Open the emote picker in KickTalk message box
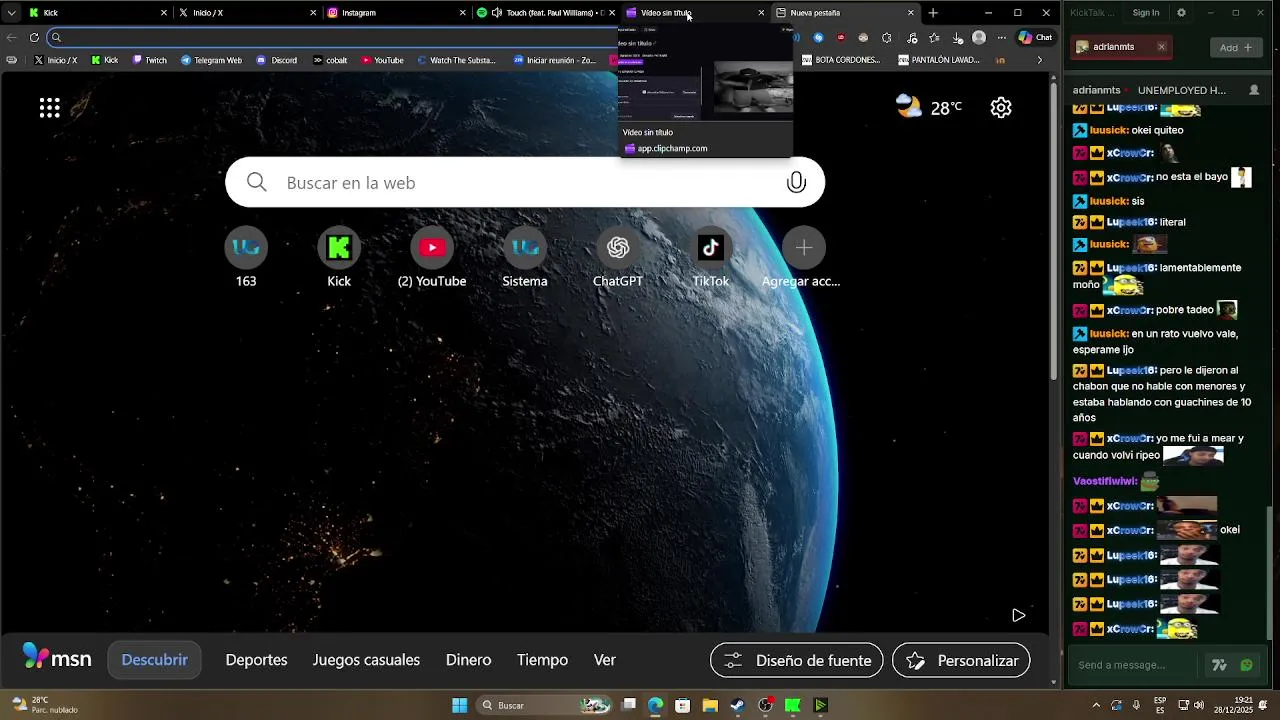 tap(1246, 665)
